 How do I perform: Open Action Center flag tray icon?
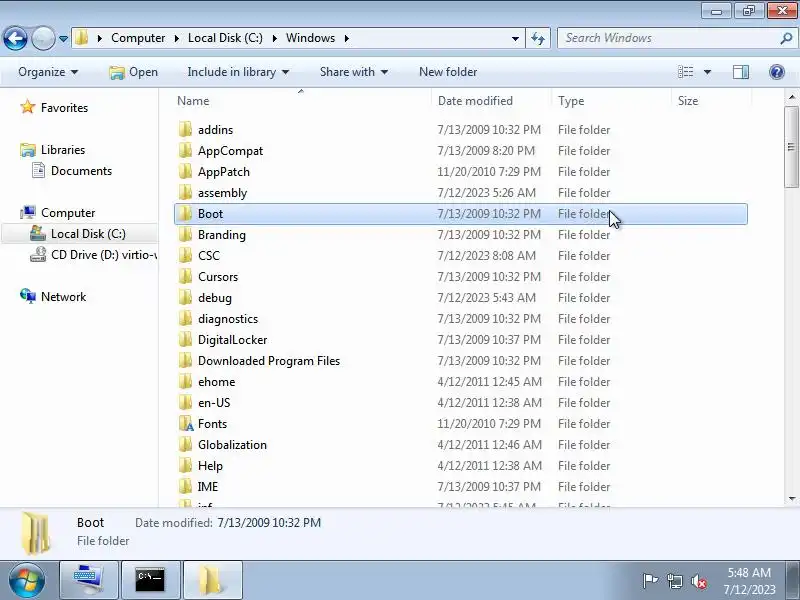click(x=650, y=581)
